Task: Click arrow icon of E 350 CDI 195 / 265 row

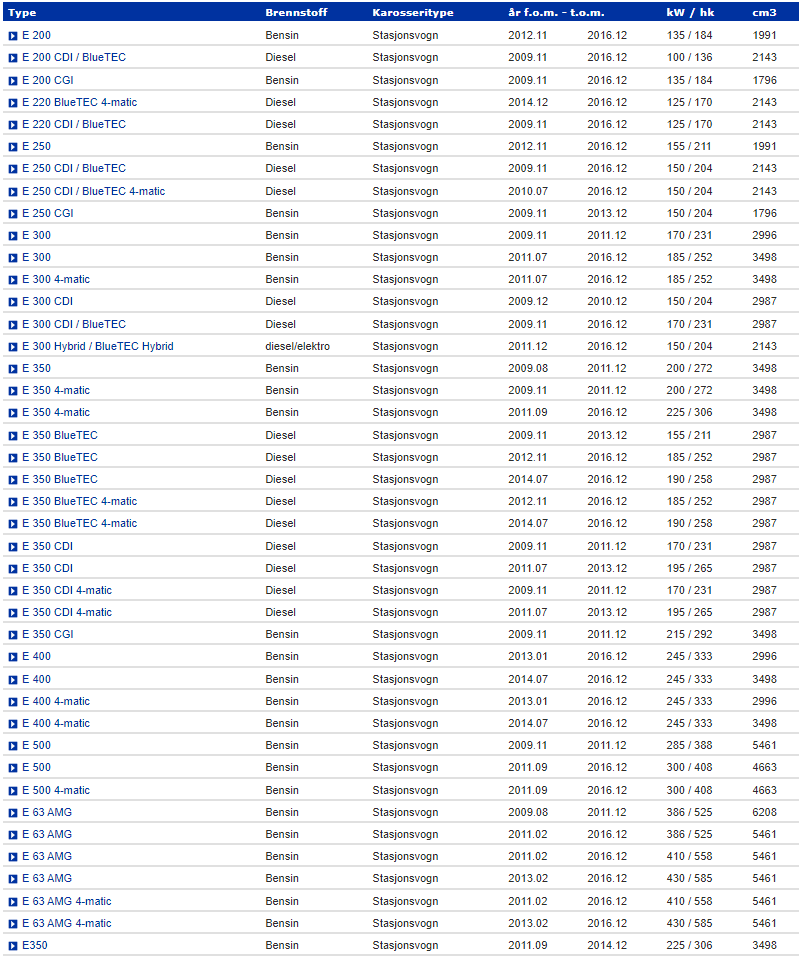Action: (13, 569)
